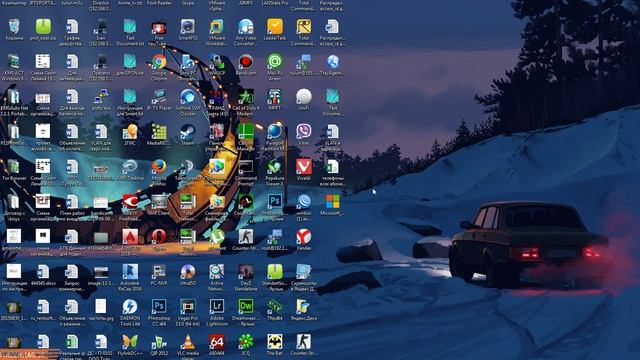Open the PC-NVR shortcut
Screen dimensions: 640x360
[159, 272]
